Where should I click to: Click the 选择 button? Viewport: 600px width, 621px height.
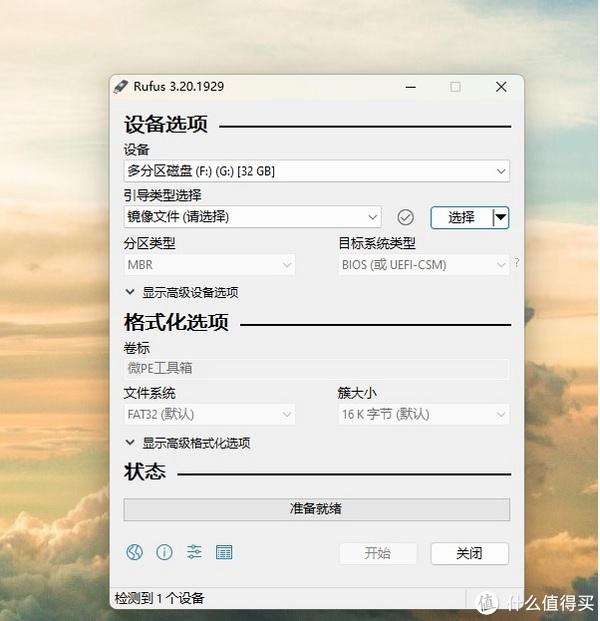tap(461, 217)
